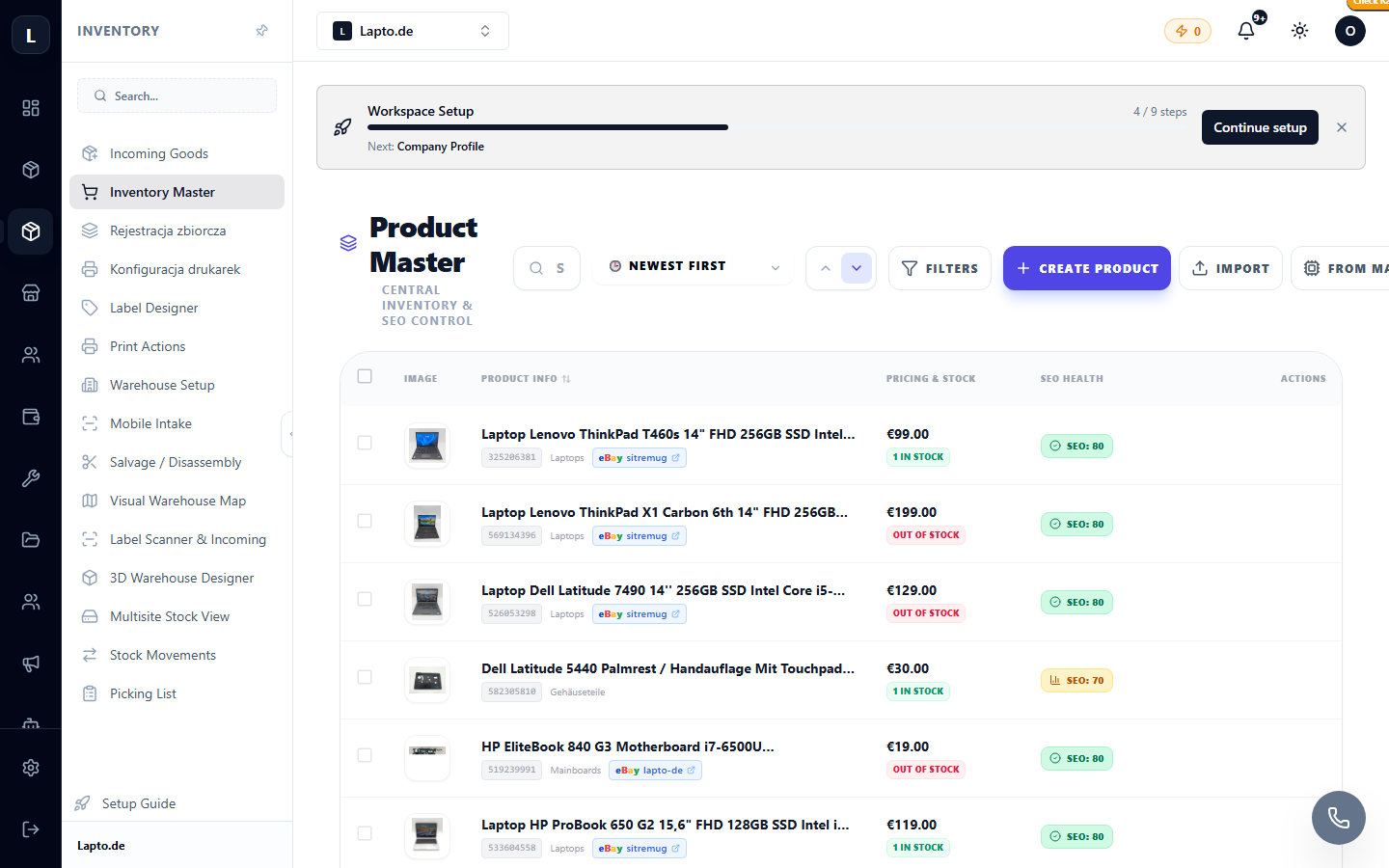Open eBay sitremug link for ThinkPad T460s
This screenshot has width=1389, height=868.
[x=640, y=458]
